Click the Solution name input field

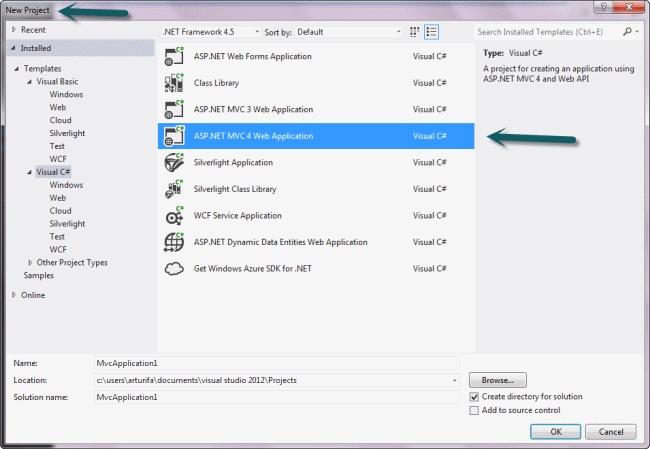pyautogui.click(x=277, y=397)
